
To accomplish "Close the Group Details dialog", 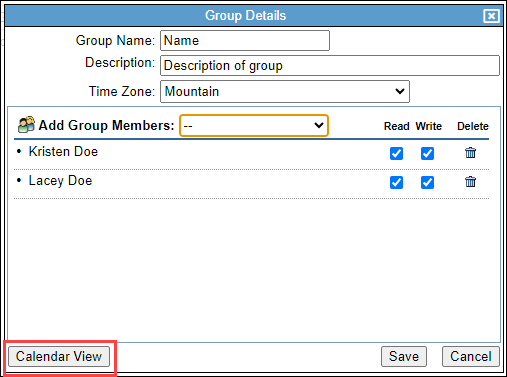I will (491, 16).
